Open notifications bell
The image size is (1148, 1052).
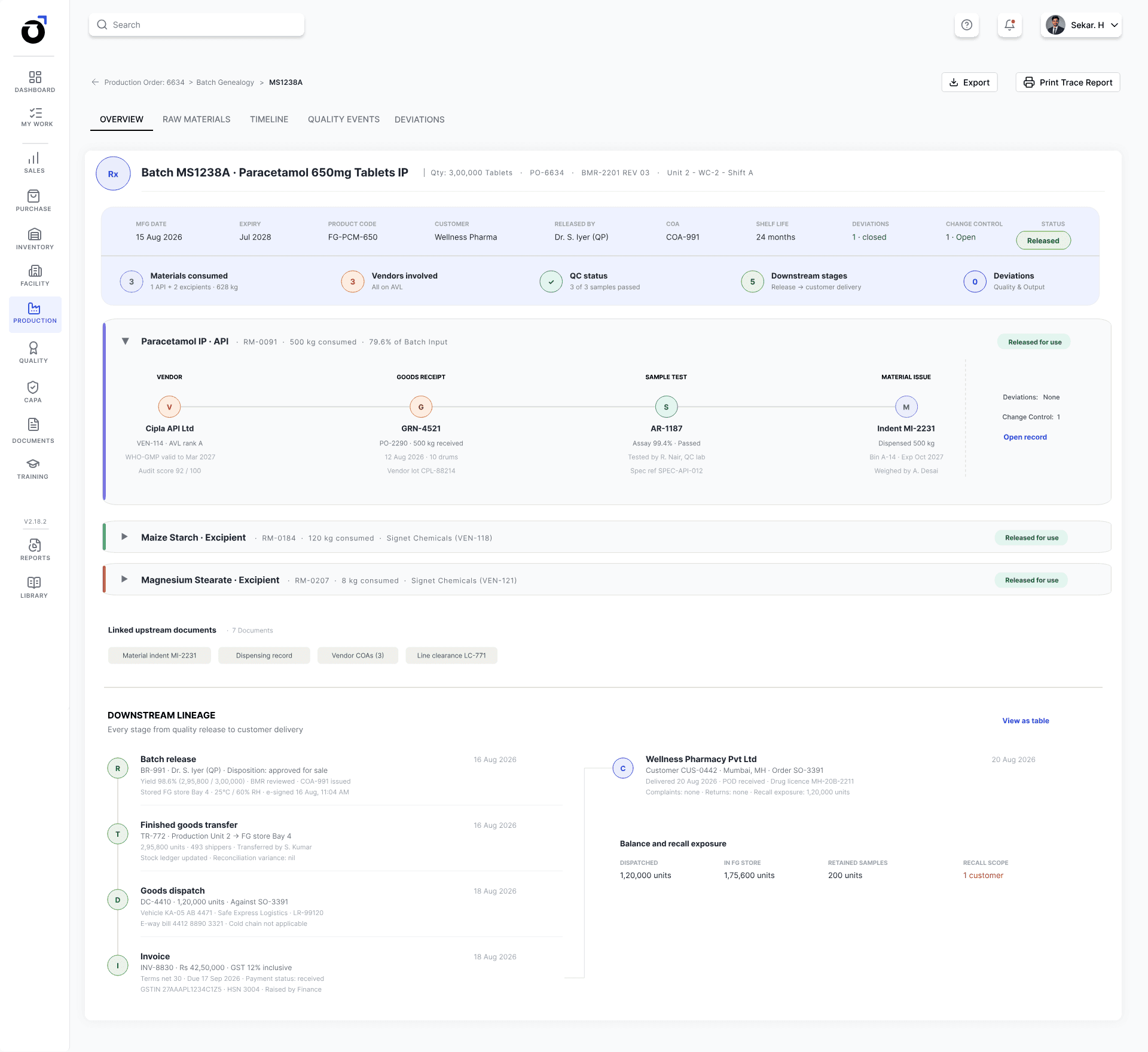tap(1010, 25)
